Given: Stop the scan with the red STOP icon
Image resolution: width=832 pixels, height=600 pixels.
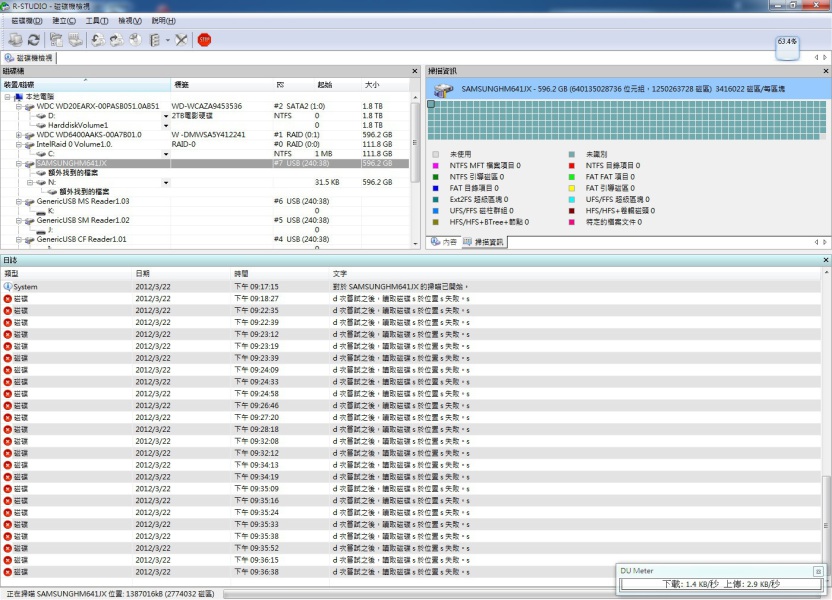Looking at the screenshot, I should [x=204, y=40].
